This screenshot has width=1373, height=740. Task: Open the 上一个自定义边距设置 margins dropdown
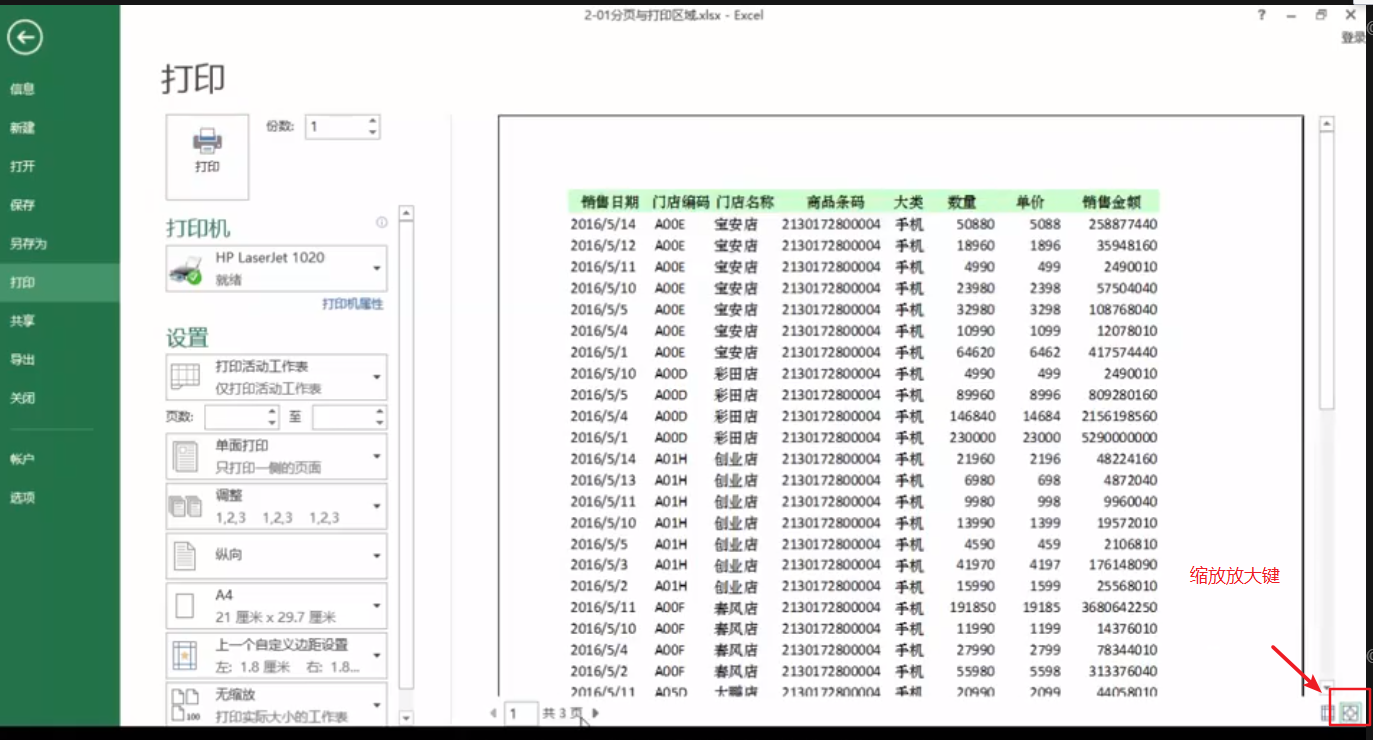click(276, 655)
